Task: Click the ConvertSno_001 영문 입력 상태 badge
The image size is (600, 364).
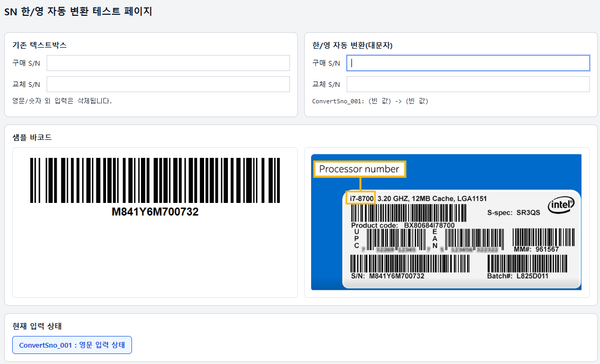Action: click(72, 345)
